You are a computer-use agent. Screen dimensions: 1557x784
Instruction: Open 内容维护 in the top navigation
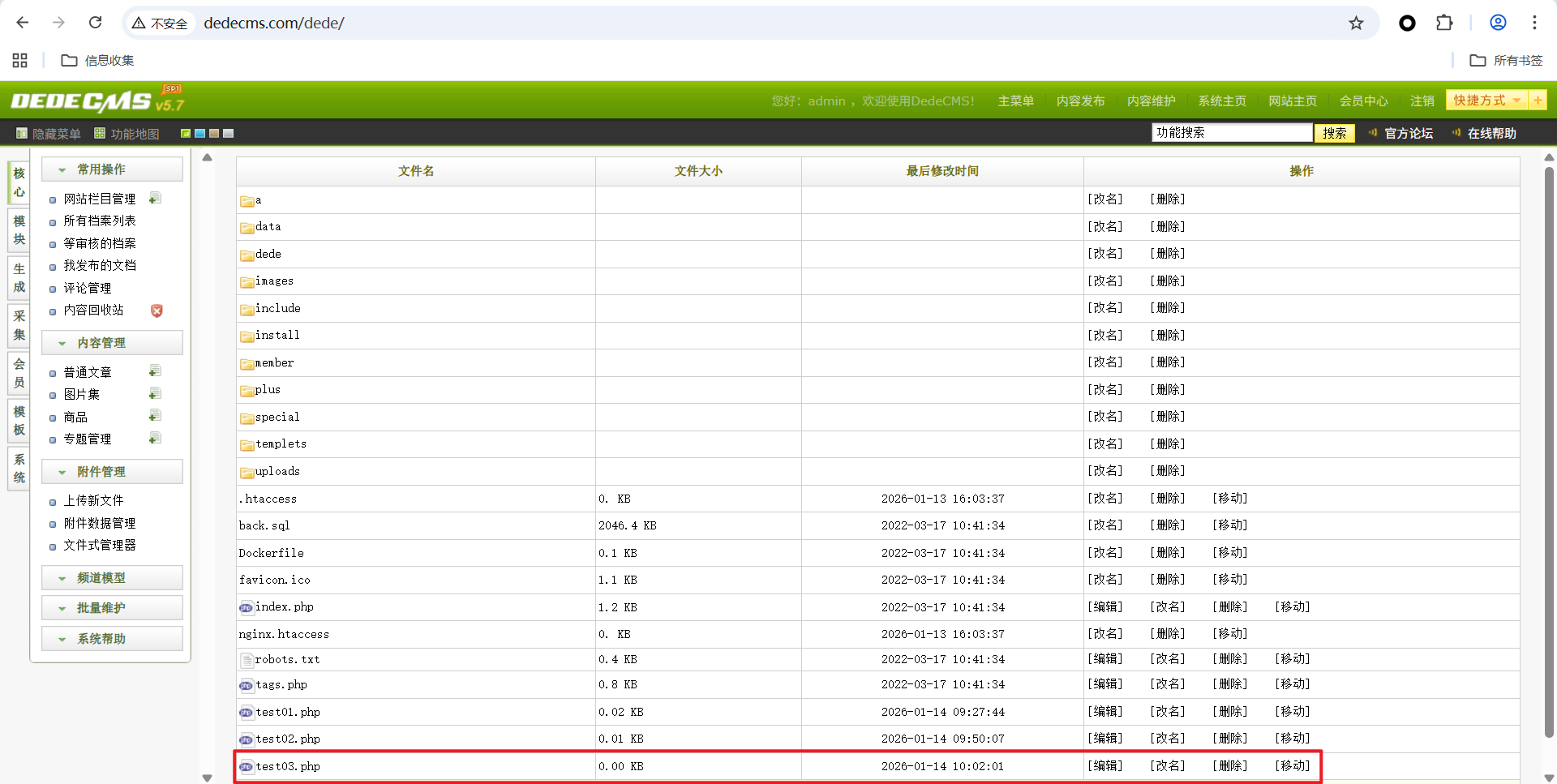[1151, 101]
